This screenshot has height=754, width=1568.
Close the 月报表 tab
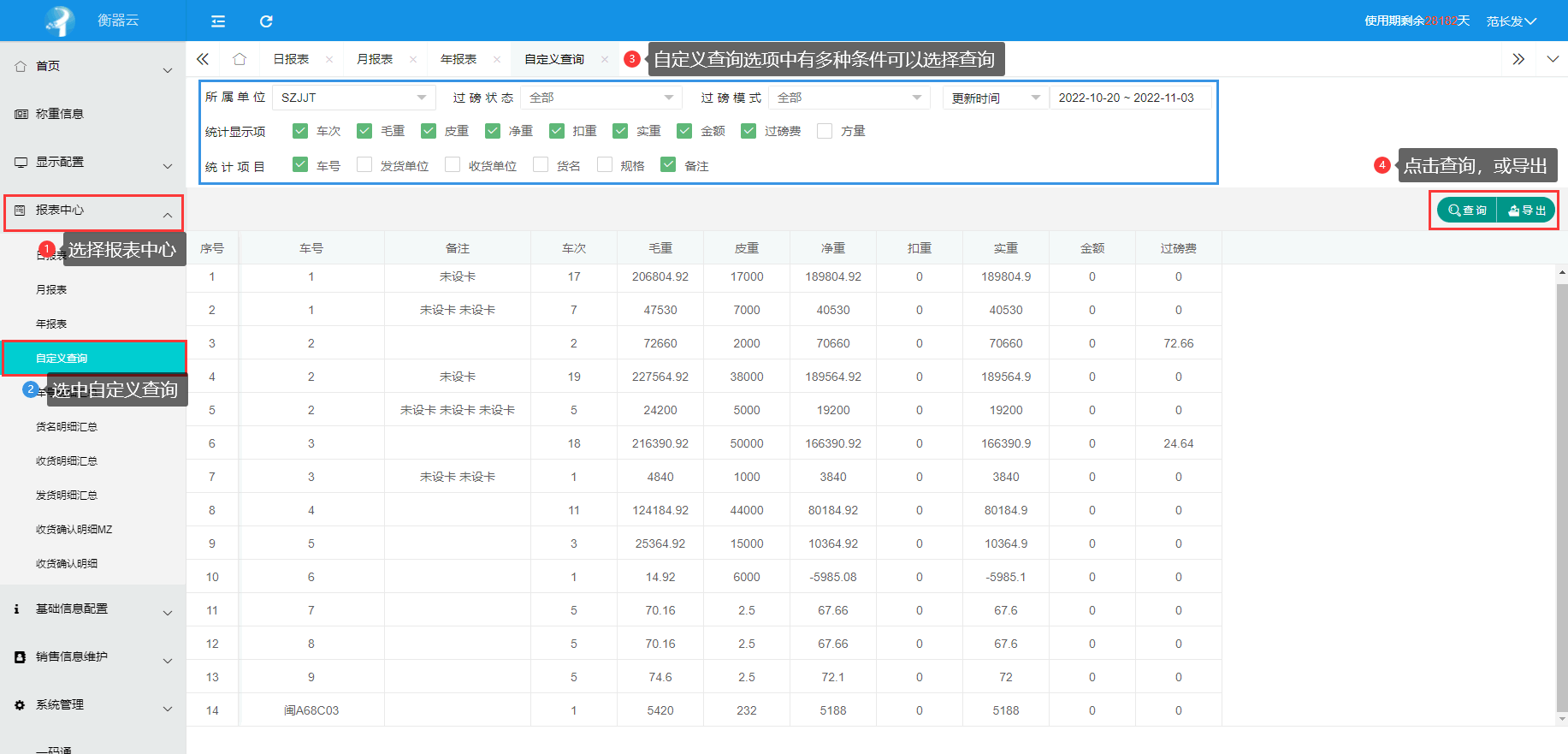(x=413, y=59)
